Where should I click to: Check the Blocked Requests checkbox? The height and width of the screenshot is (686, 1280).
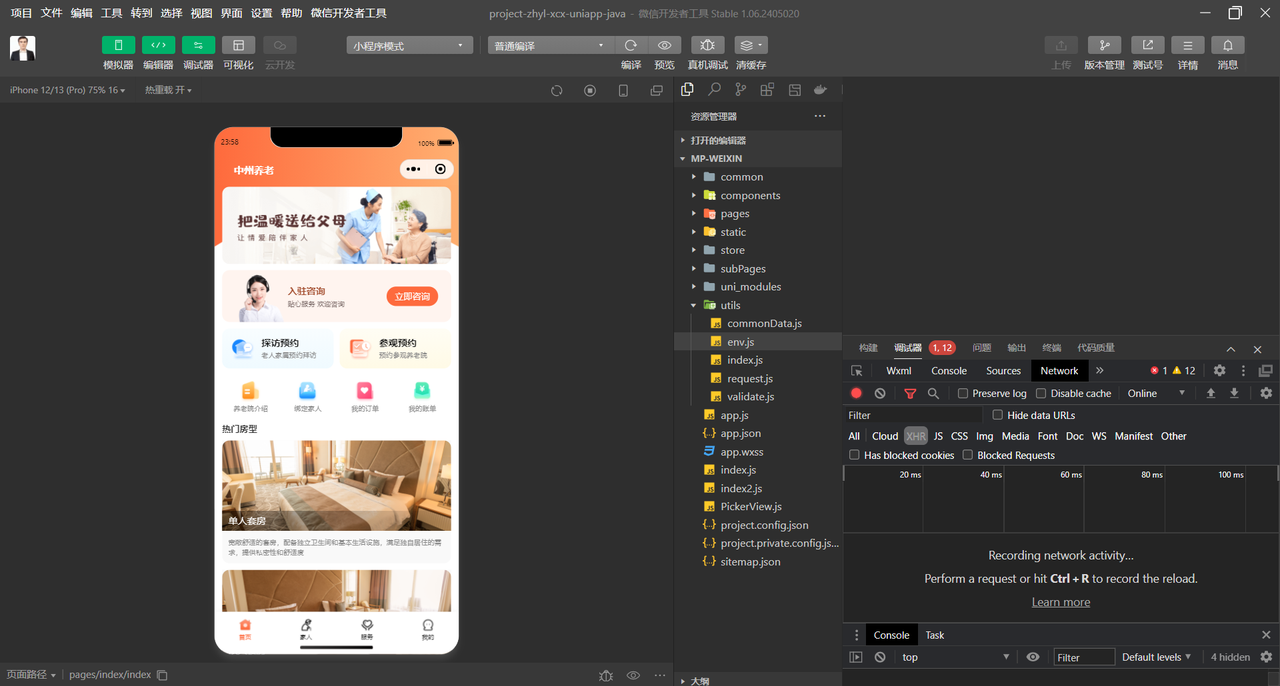[x=968, y=455]
